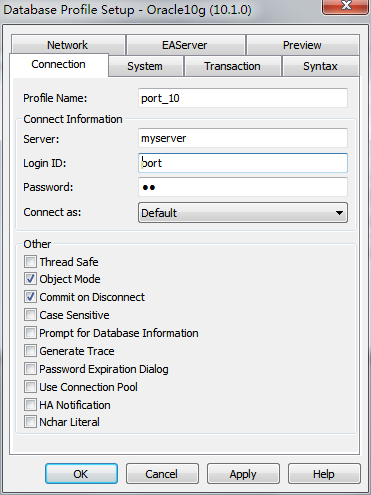This screenshot has width=371, height=495.
Task: Select the Password field
Action: pyautogui.click(x=243, y=187)
